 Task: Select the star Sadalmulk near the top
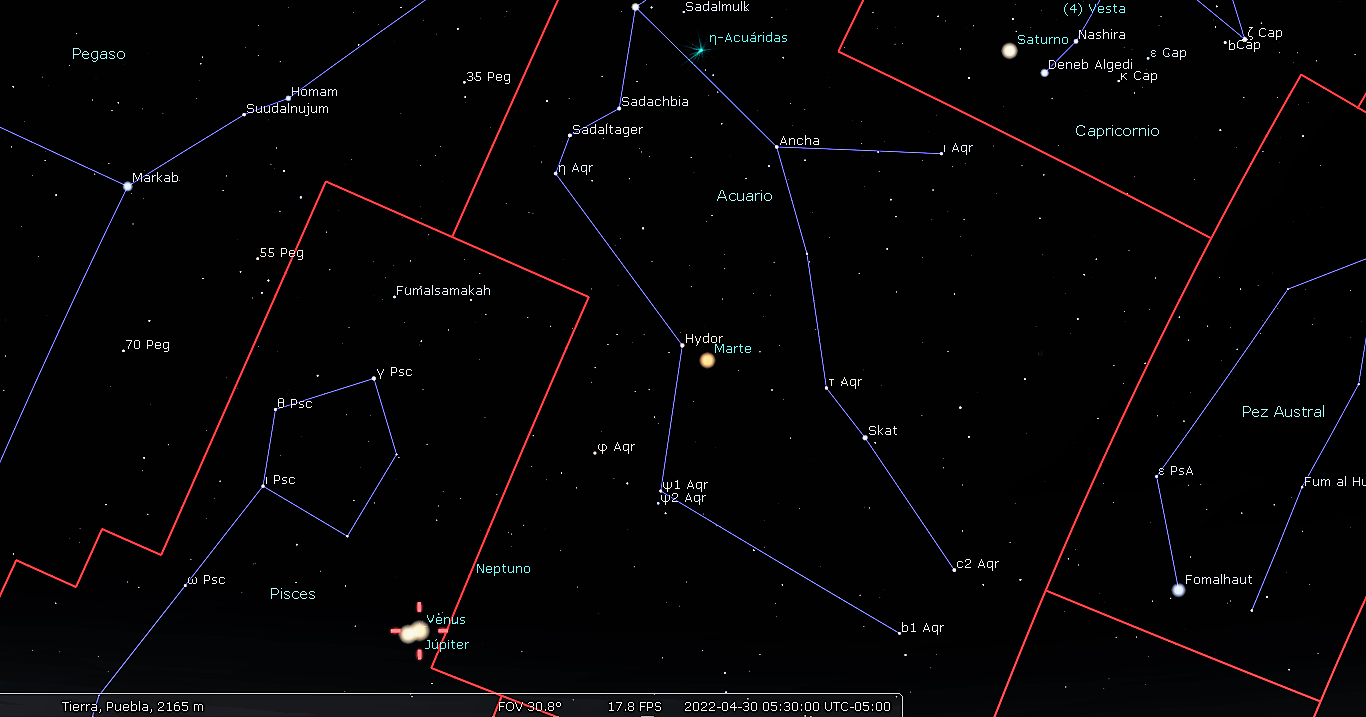click(635, 7)
